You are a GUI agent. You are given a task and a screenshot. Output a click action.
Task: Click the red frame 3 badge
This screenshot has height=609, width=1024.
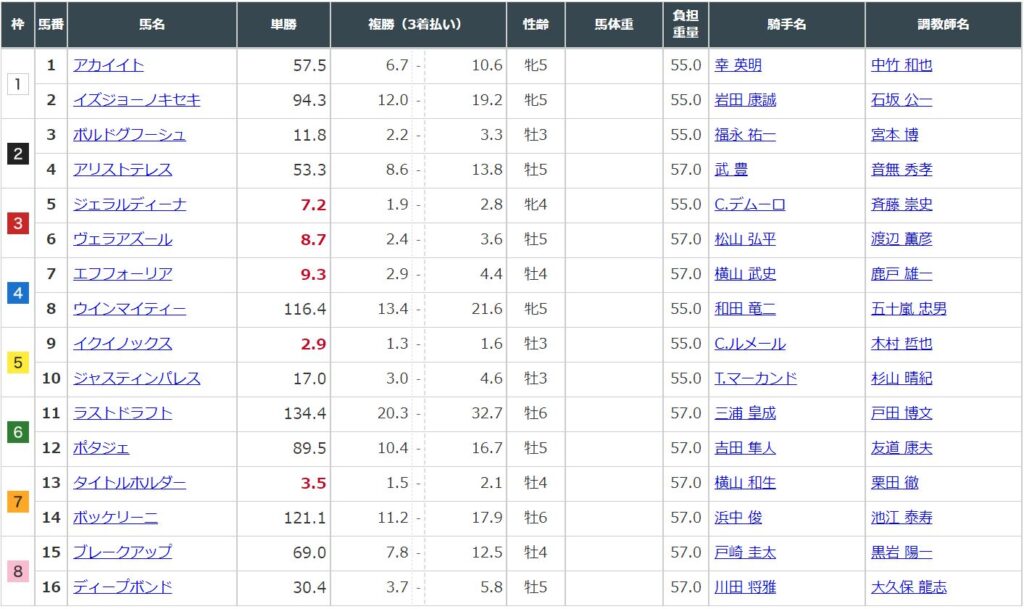(18, 223)
